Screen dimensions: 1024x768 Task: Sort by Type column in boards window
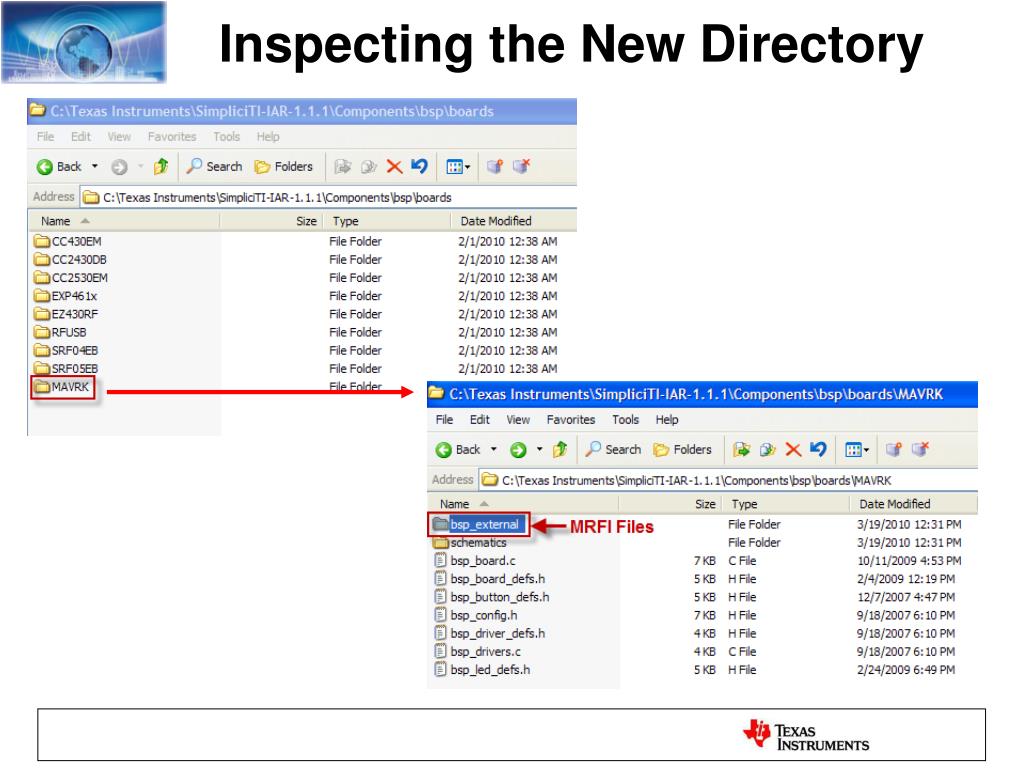click(x=387, y=221)
